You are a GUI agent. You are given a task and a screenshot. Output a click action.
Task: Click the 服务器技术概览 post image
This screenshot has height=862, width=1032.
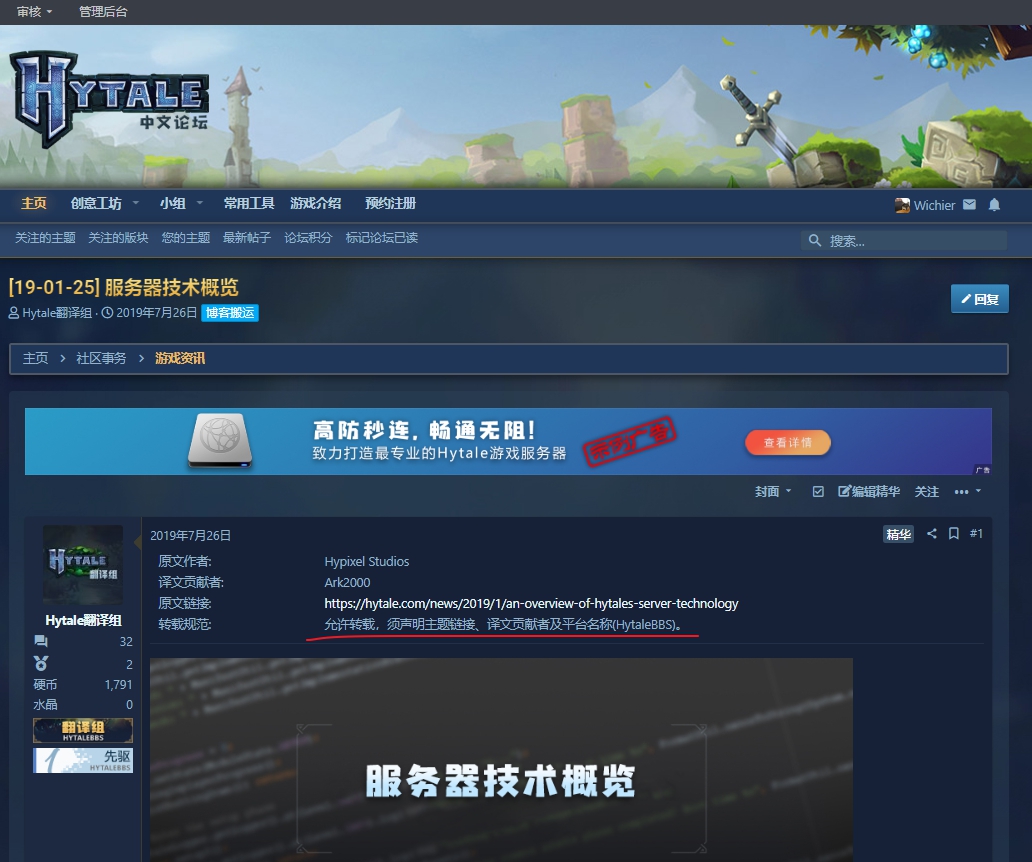[502, 760]
